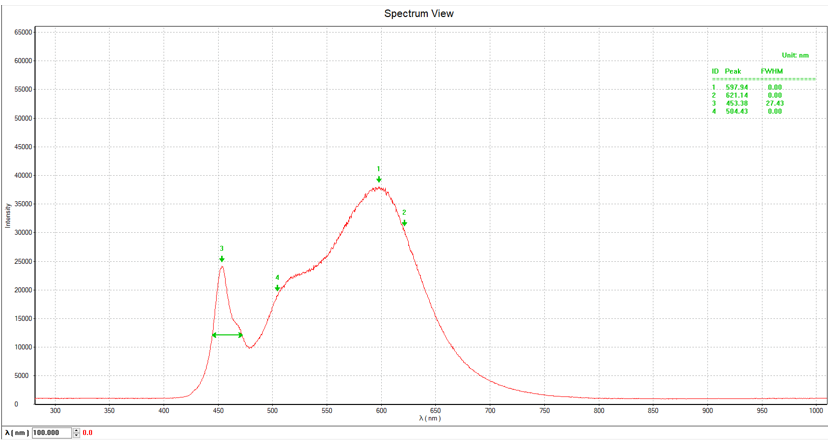Click the 40000 y-axis tick label

[23, 175]
